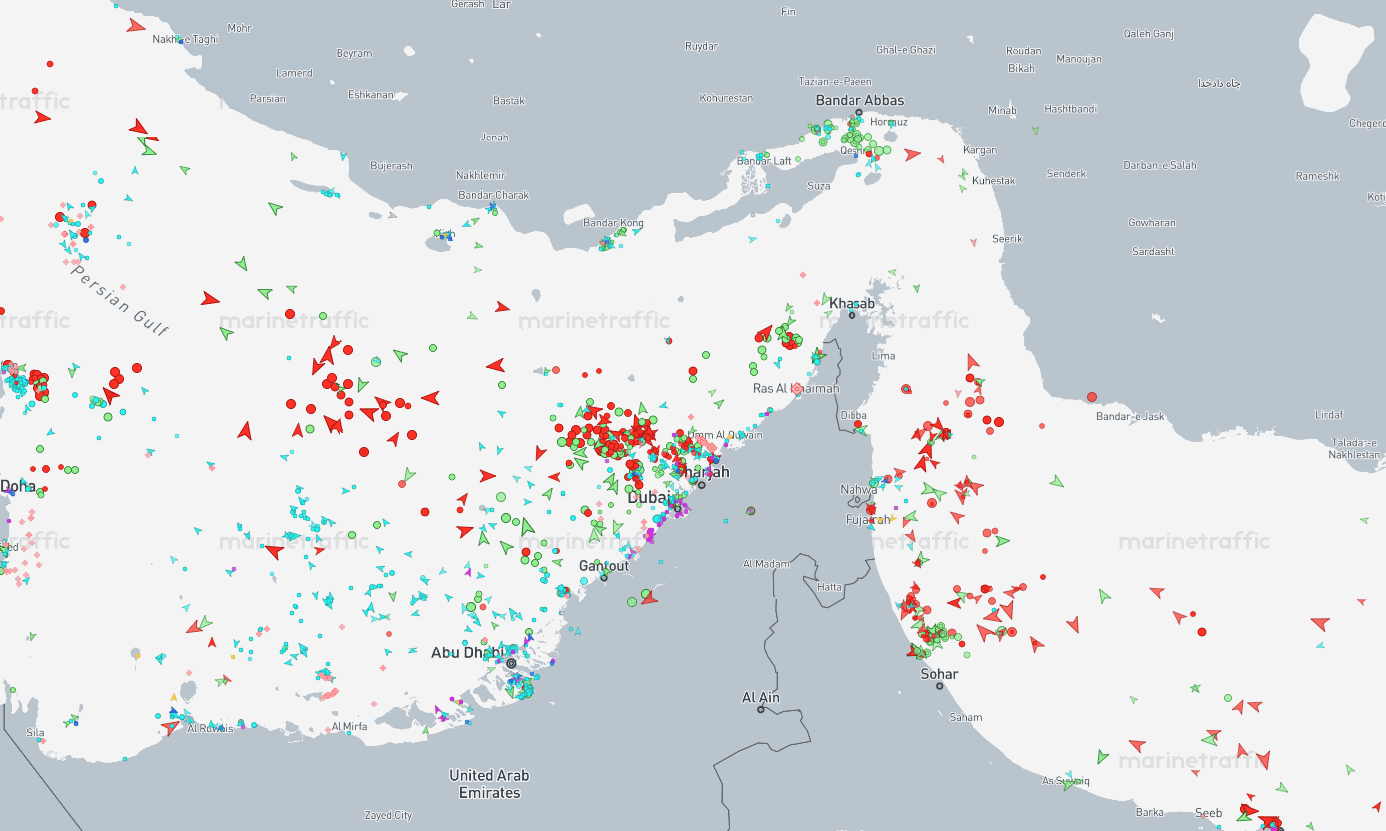The image size is (1386, 831).
Task: Select the Abu Dhabi city marker circle
Action: (x=511, y=663)
